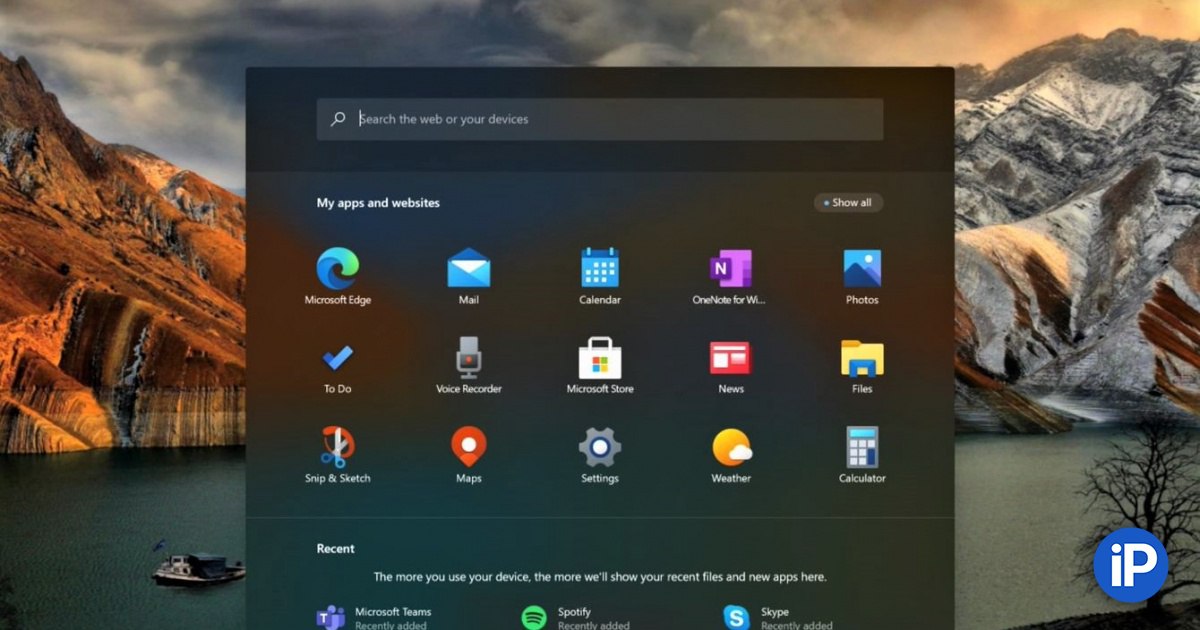Open recently added Microsoft Teams

pyautogui.click(x=374, y=618)
